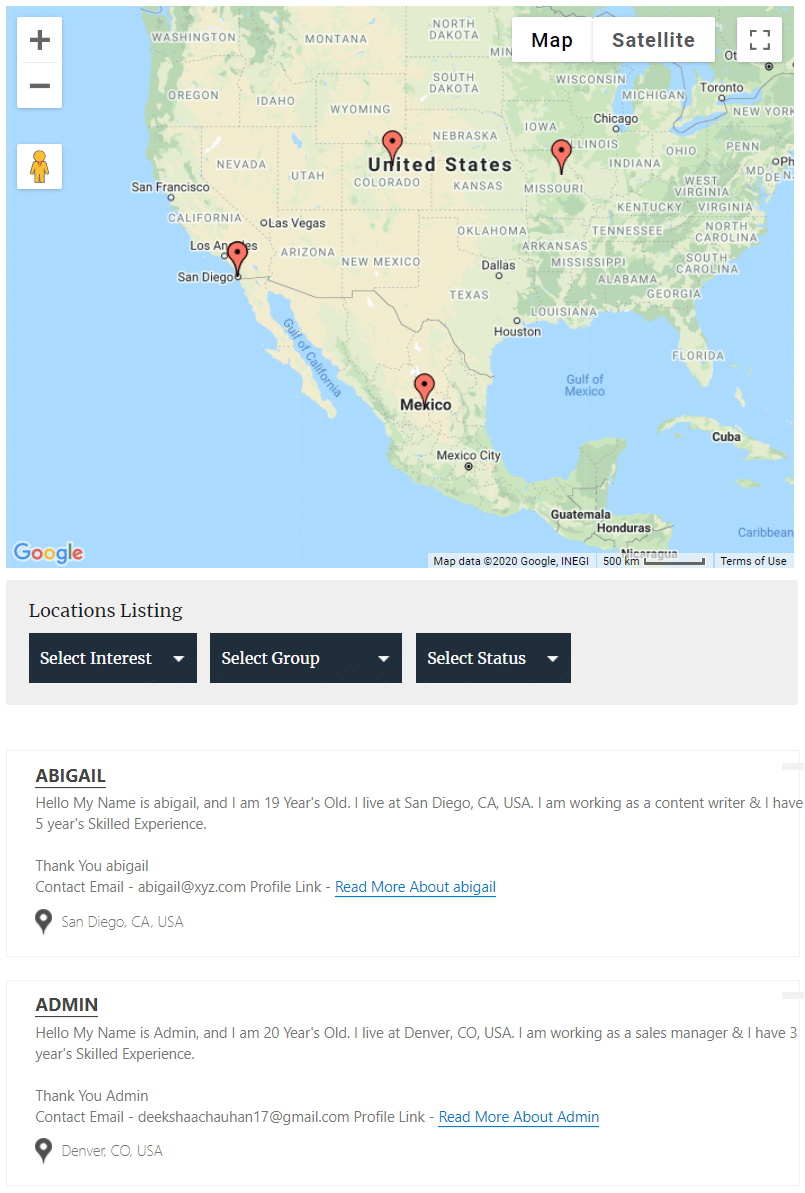Click the location pin beside San Diego address

43,921
